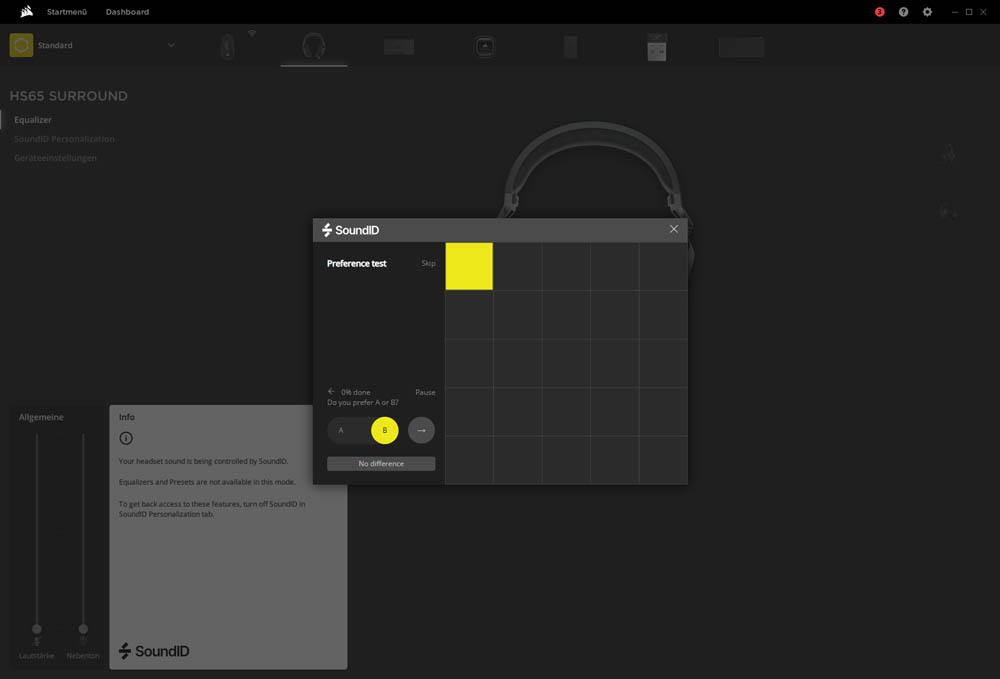Open the help question mark icon
This screenshot has width=1000, height=679.
tap(903, 12)
